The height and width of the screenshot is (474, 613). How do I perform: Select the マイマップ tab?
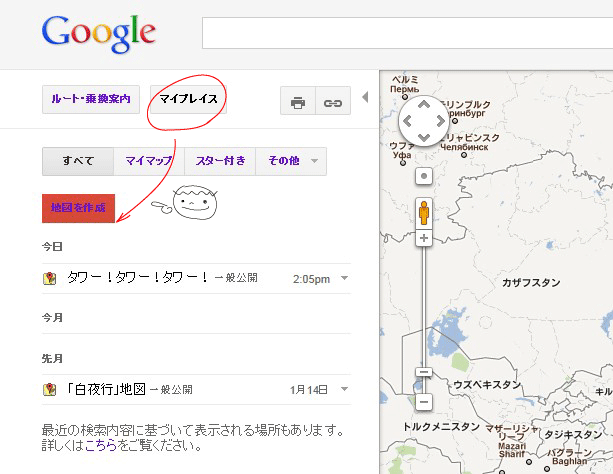pos(149,161)
